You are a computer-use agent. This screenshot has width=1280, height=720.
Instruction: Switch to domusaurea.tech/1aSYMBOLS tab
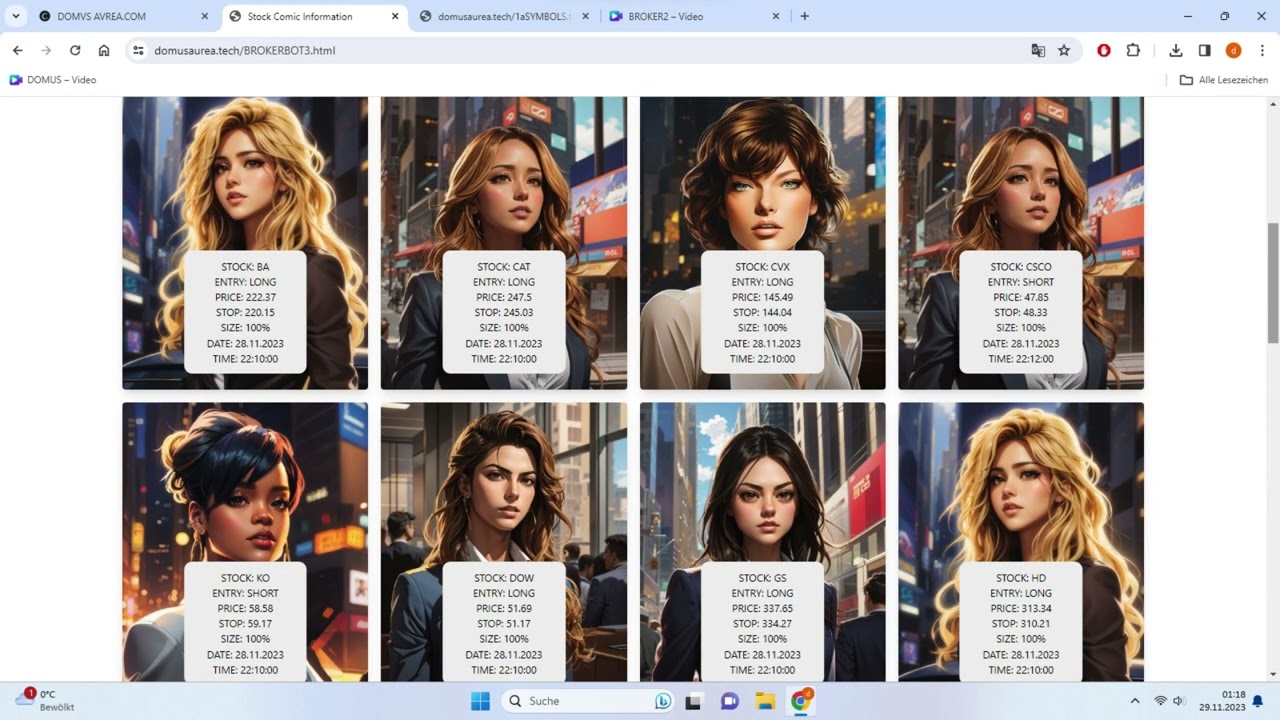click(x=504, y=16)
